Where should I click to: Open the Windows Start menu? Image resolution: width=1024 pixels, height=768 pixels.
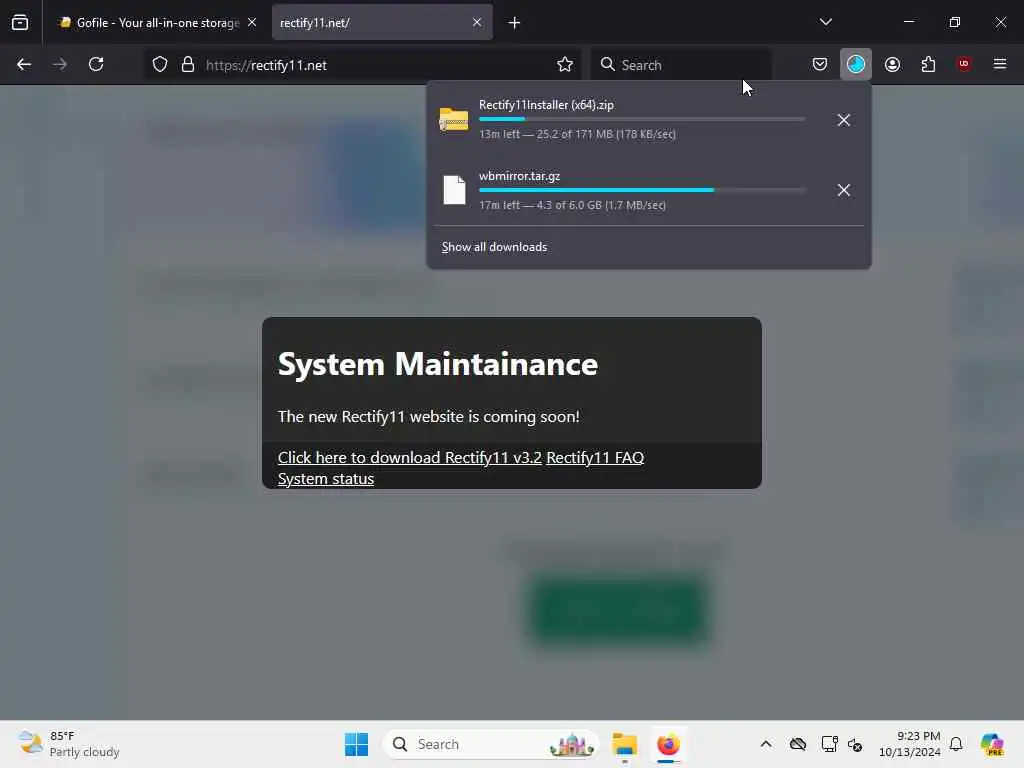click(x=357, y=744)
